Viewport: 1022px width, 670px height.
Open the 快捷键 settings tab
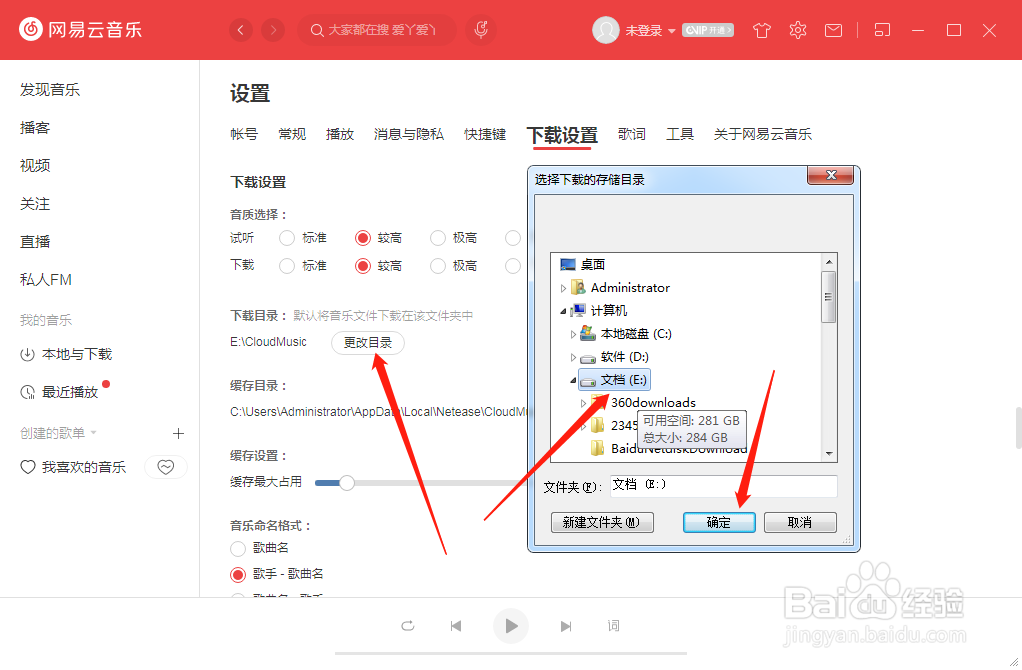coord(485,134)
